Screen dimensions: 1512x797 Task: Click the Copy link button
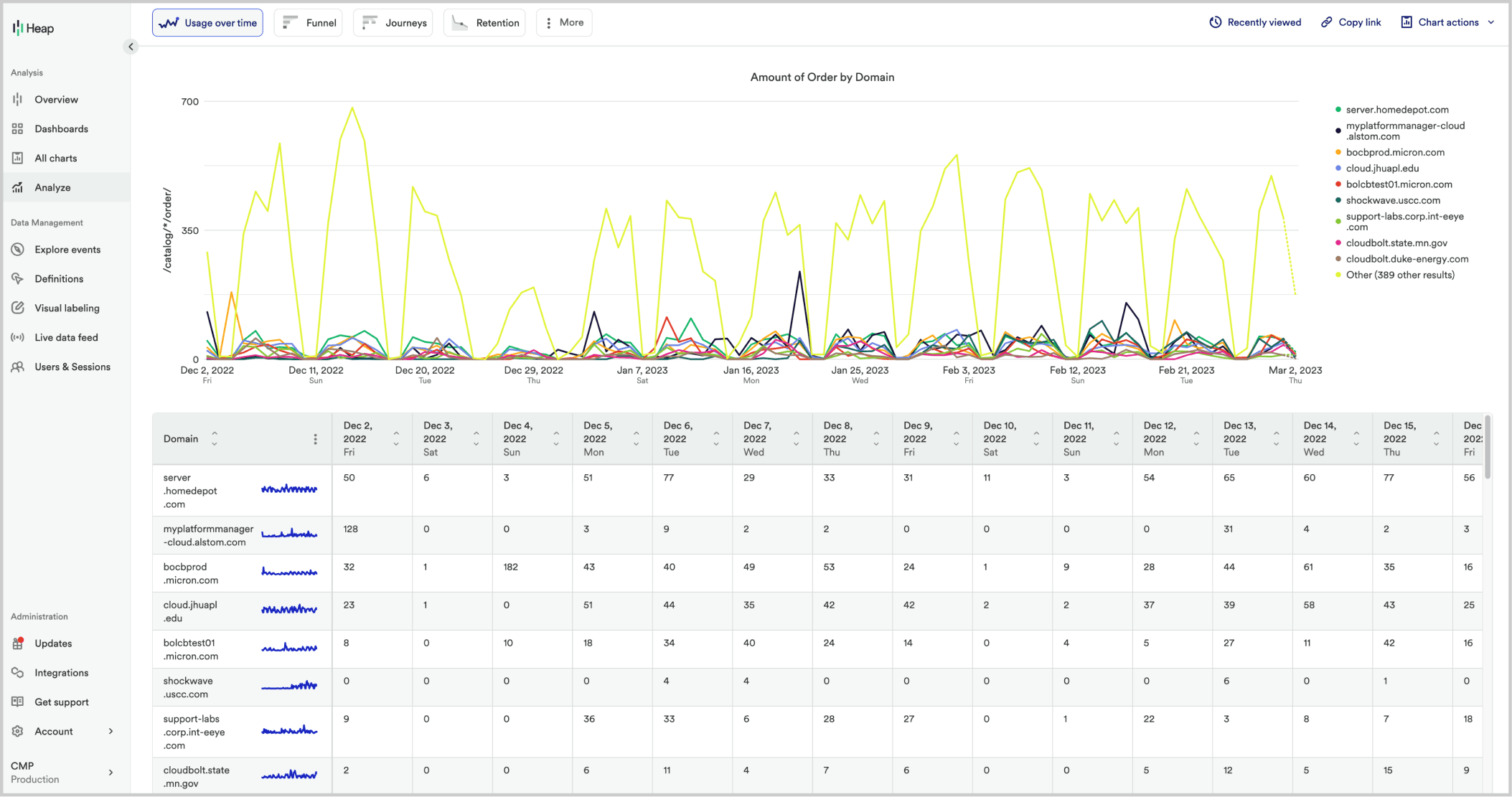(x=1351, y=22)
